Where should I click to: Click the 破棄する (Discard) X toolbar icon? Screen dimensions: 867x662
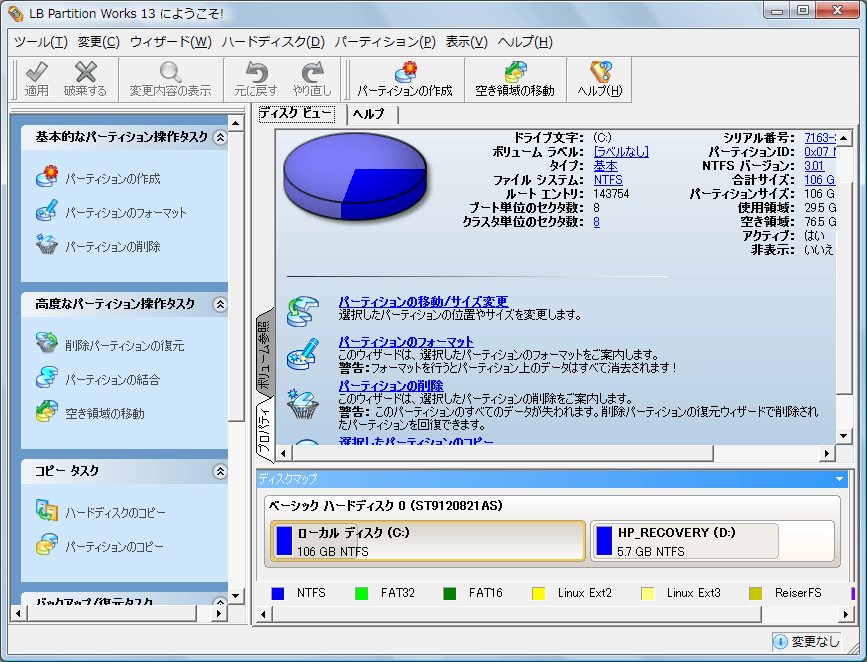[x=85, y=72]
